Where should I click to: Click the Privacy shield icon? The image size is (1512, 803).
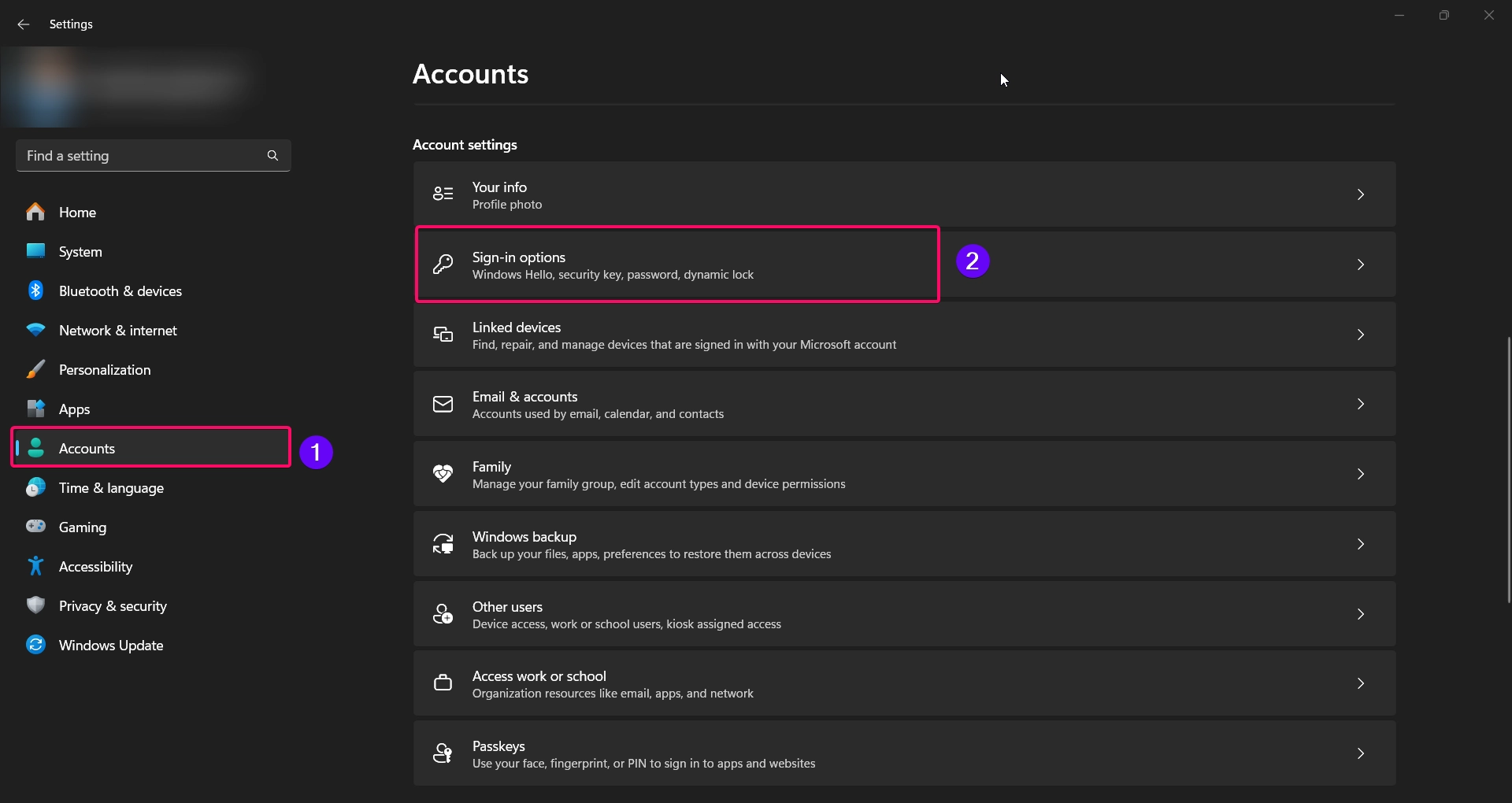35,605
